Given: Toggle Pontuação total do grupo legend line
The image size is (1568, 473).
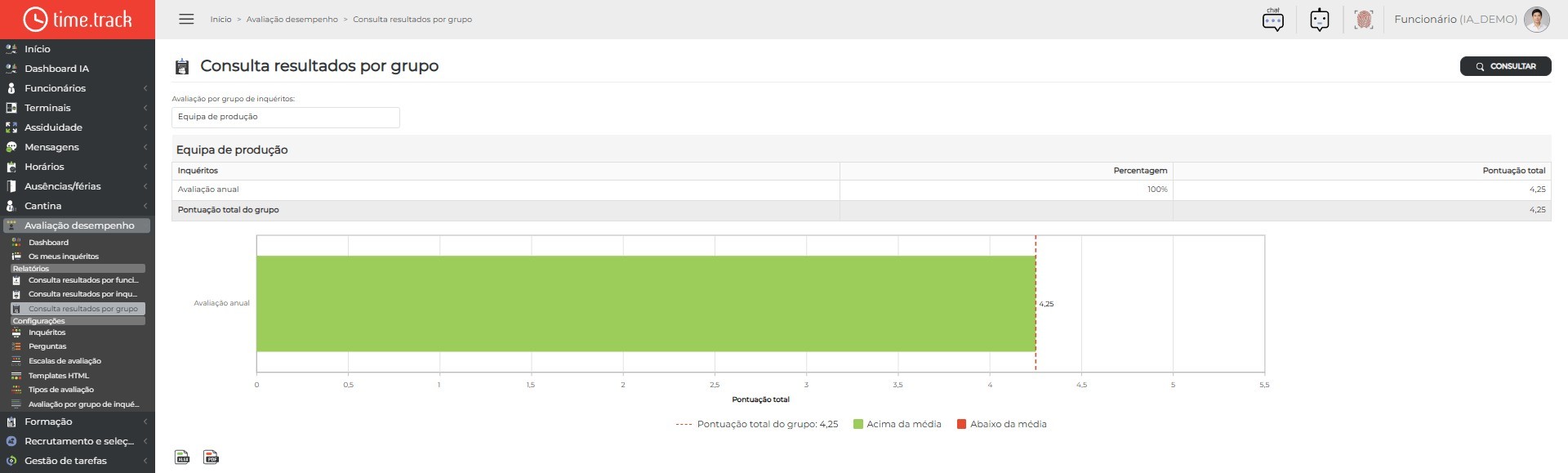Looking at the screenshot, I should tap(684, 424).
